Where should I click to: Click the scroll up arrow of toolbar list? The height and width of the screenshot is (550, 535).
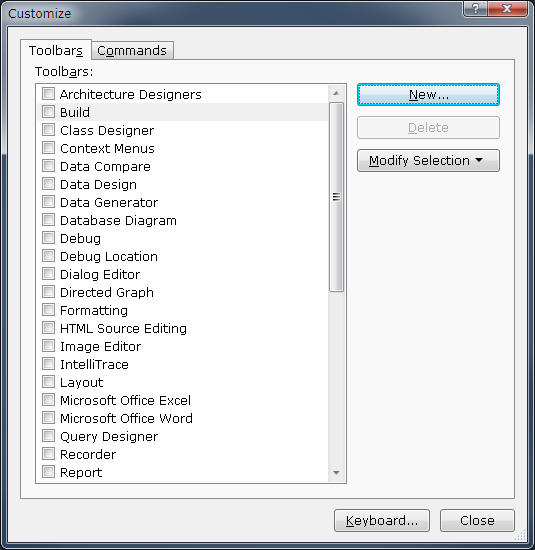pos(336,93)
